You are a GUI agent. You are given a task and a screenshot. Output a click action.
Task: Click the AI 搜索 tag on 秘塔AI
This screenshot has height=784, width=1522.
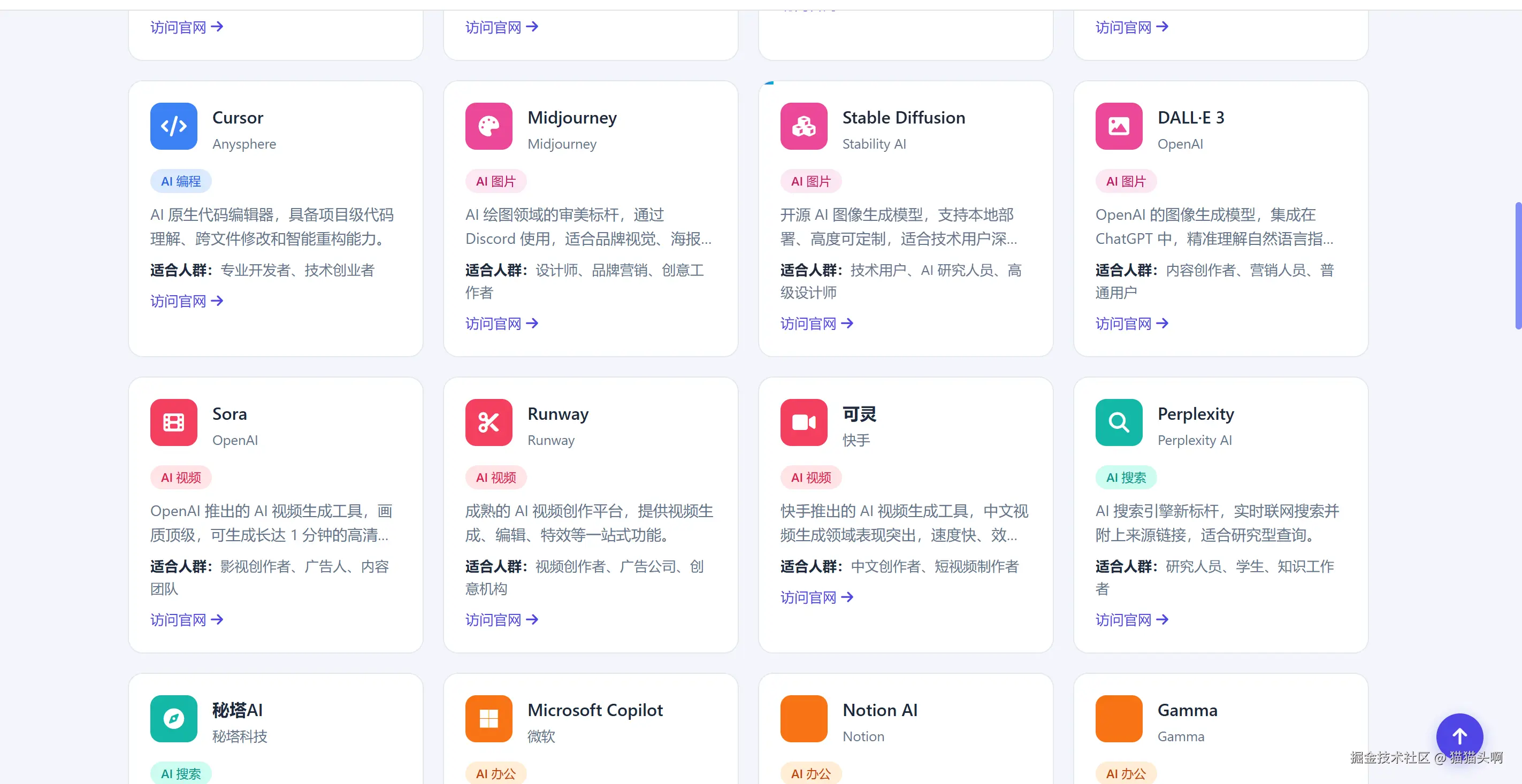click(x=181, y=773)
